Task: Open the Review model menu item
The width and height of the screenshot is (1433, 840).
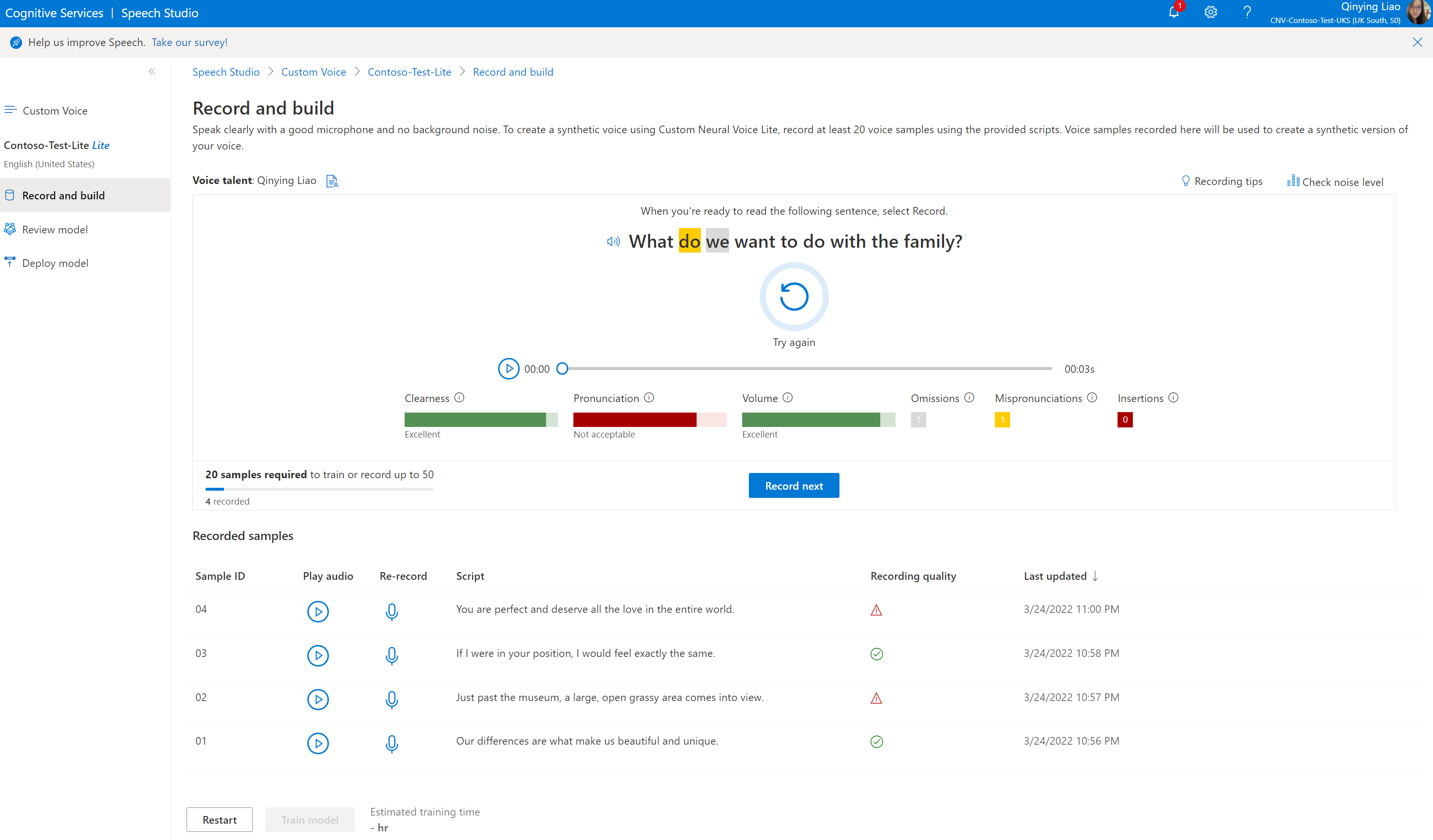Action: click(55, 230)
